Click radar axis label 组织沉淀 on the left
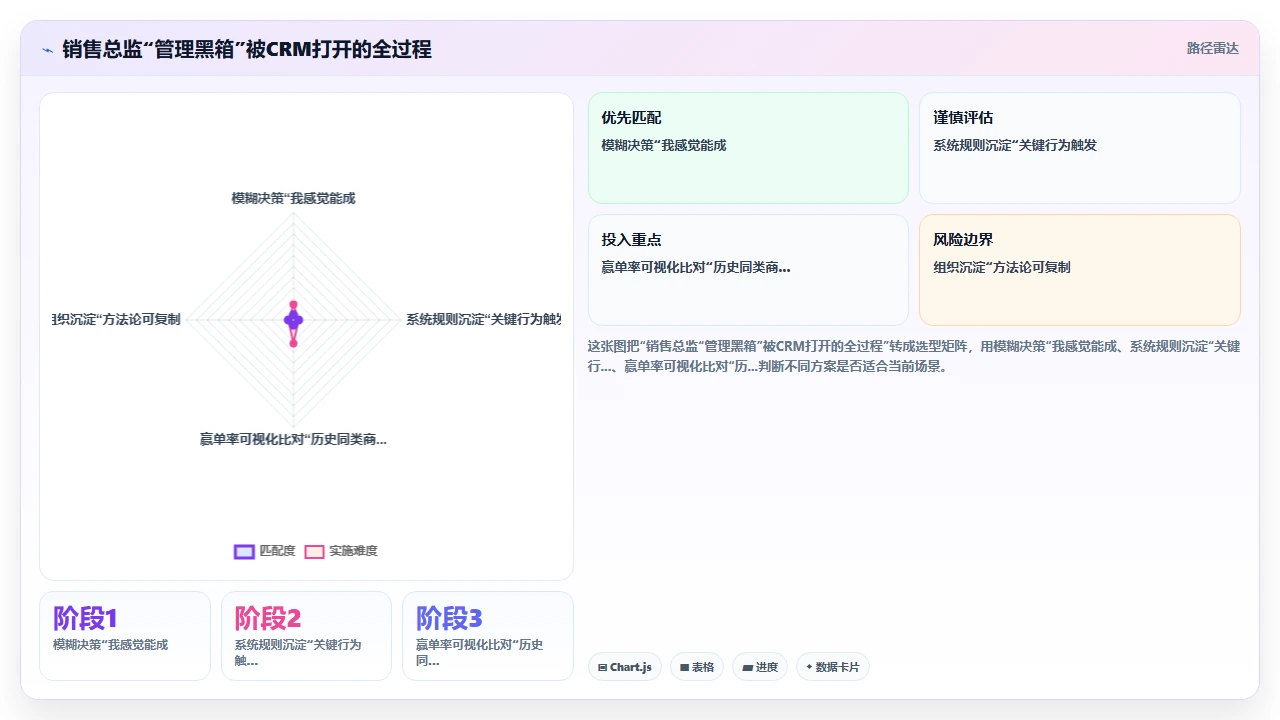 coord(117,319)
